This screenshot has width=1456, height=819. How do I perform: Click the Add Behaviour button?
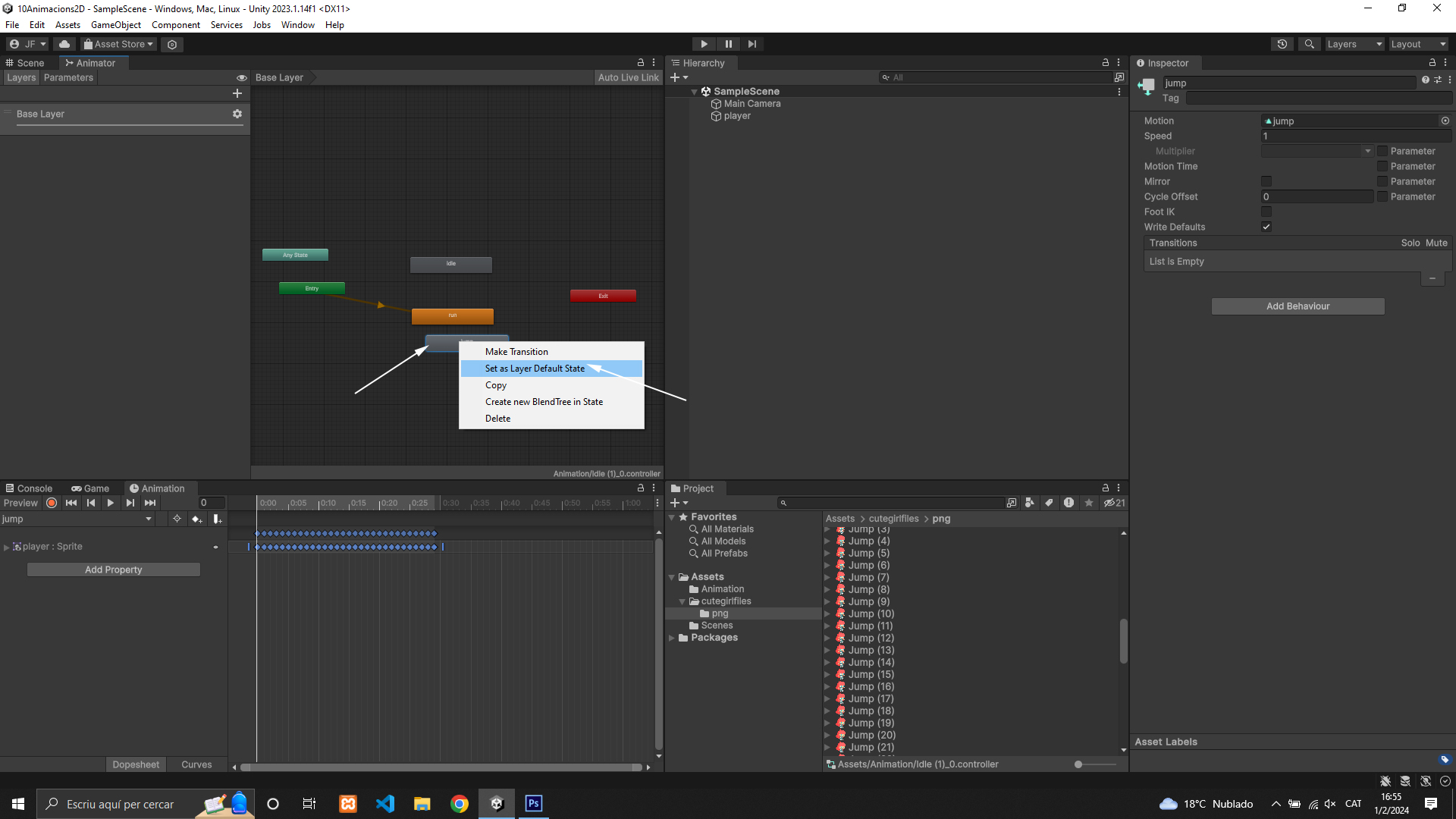(x=1298, y=306)
